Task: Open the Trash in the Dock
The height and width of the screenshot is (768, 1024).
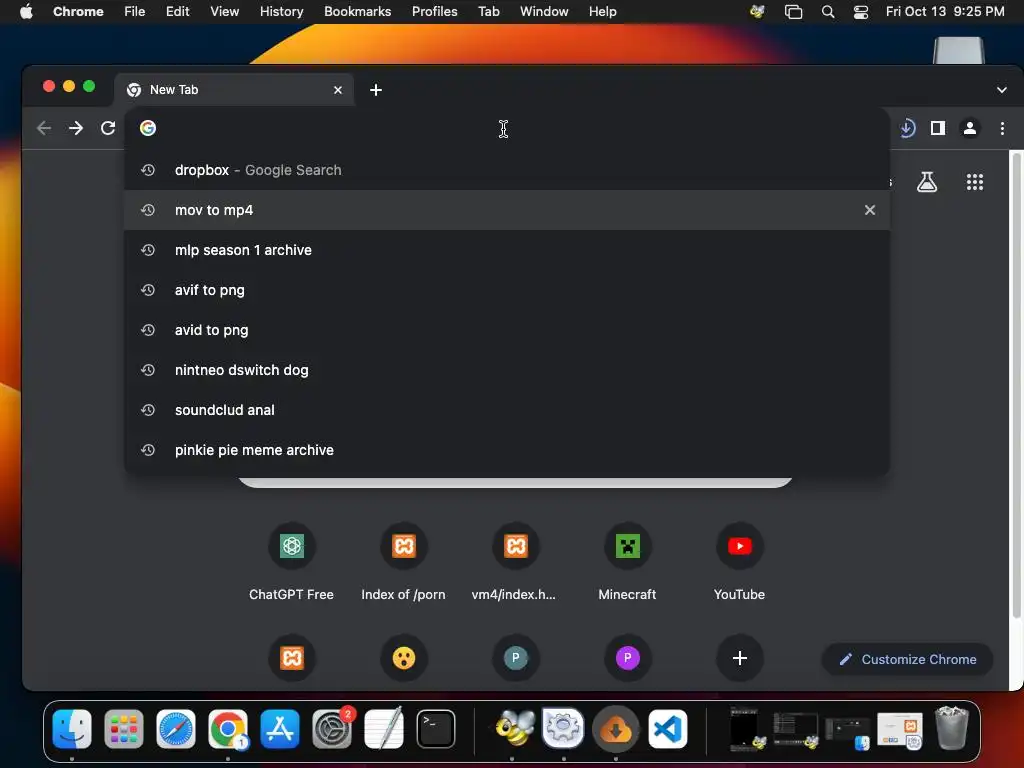Action: (952, 728)
